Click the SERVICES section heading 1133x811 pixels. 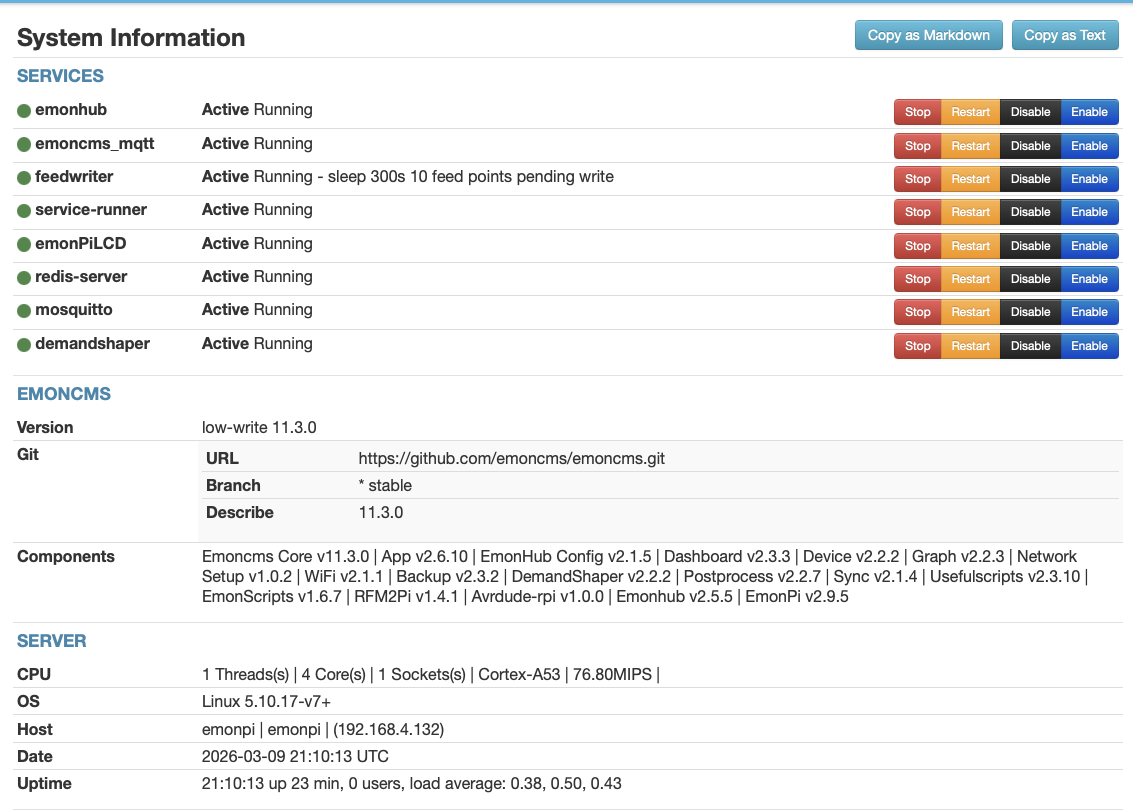pos(60,76)
